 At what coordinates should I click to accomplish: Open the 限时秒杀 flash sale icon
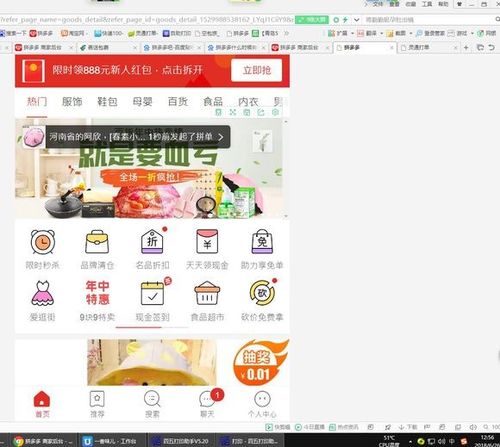tap(42, 243)
